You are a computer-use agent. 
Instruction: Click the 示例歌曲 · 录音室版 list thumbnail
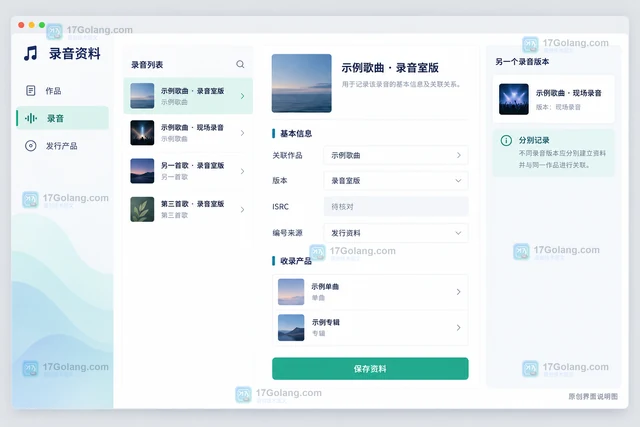click(x=142, y=96)
